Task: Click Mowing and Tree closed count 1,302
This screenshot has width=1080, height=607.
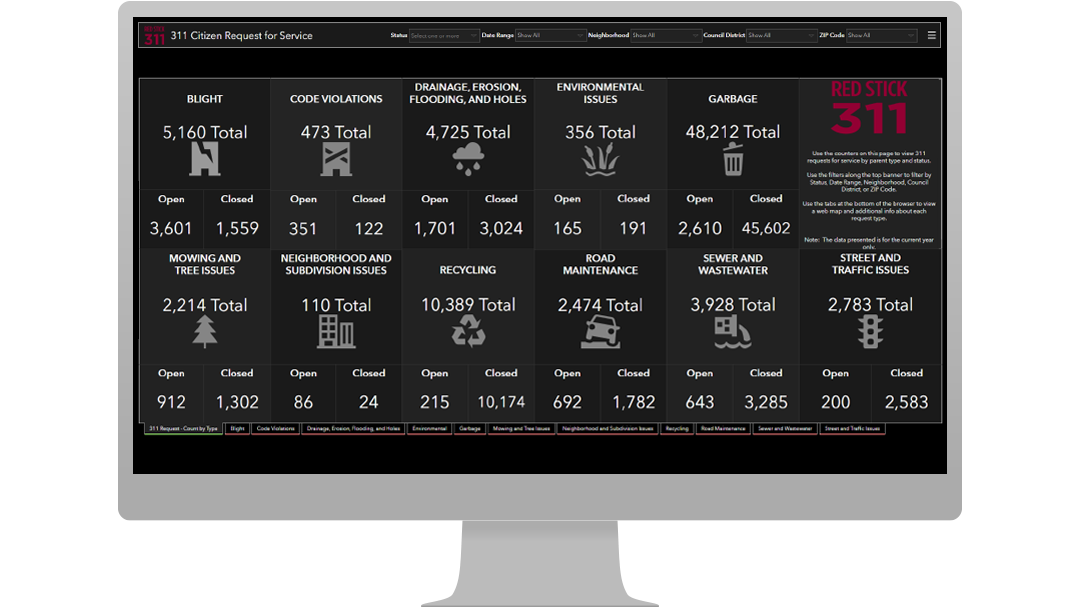Action: 237,402
